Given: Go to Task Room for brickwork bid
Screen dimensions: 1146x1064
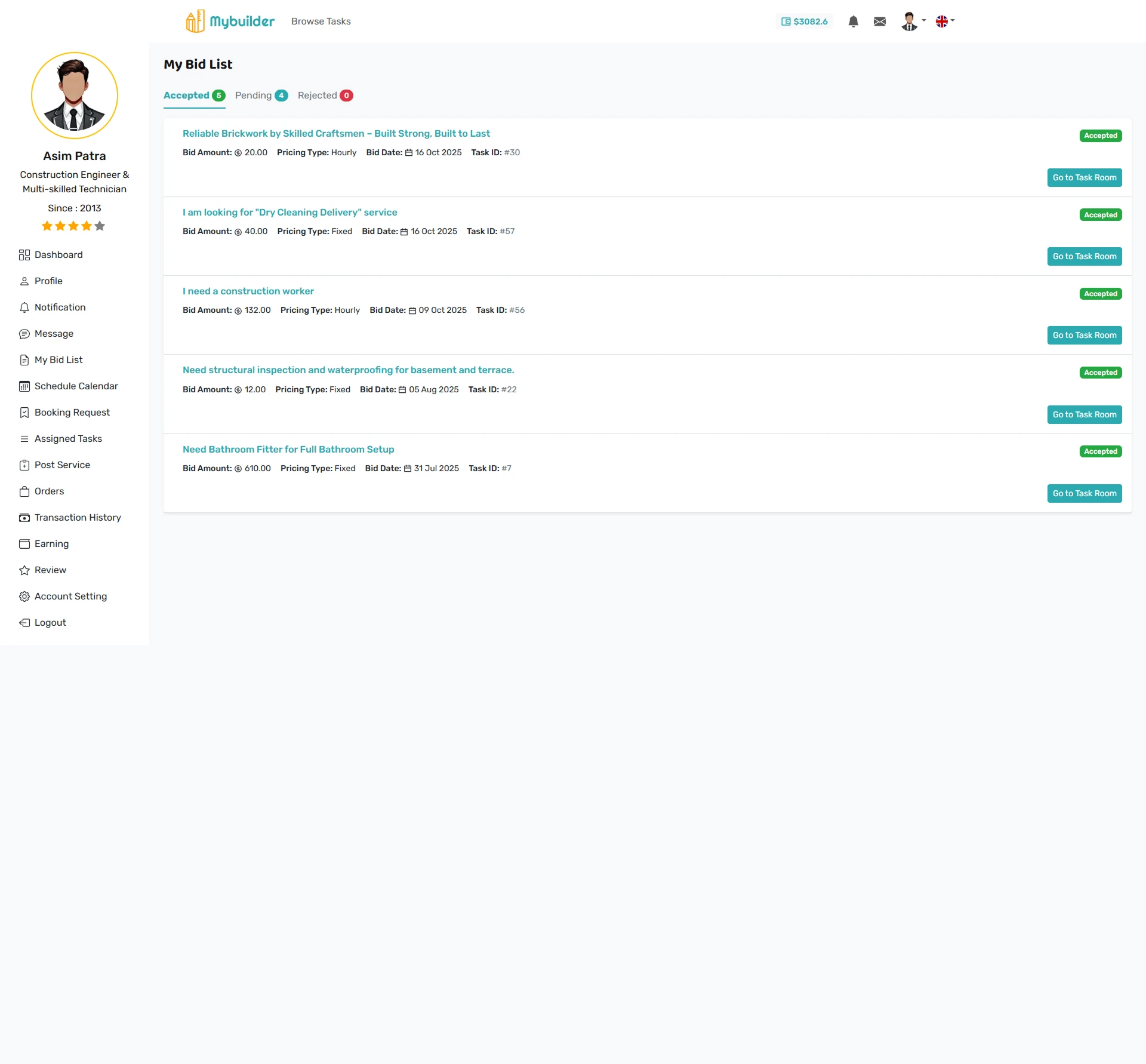Looking at the screenshot, I should [x=1084, y=178].
